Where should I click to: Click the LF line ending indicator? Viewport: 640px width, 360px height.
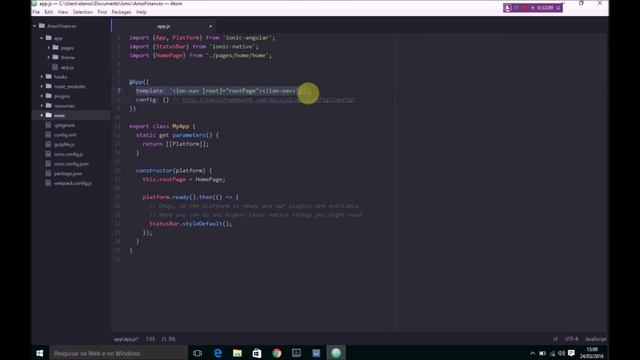click(x=555, y=339)
